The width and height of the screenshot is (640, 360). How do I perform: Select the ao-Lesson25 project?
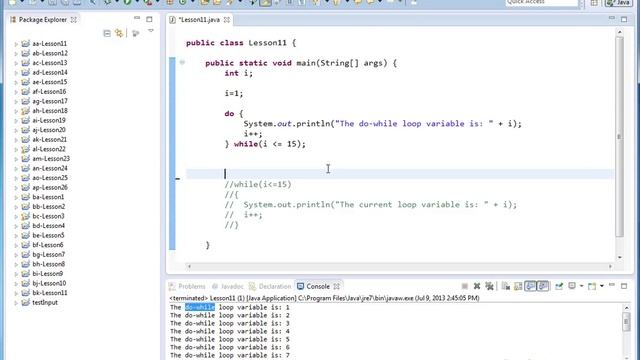point(49,178)
